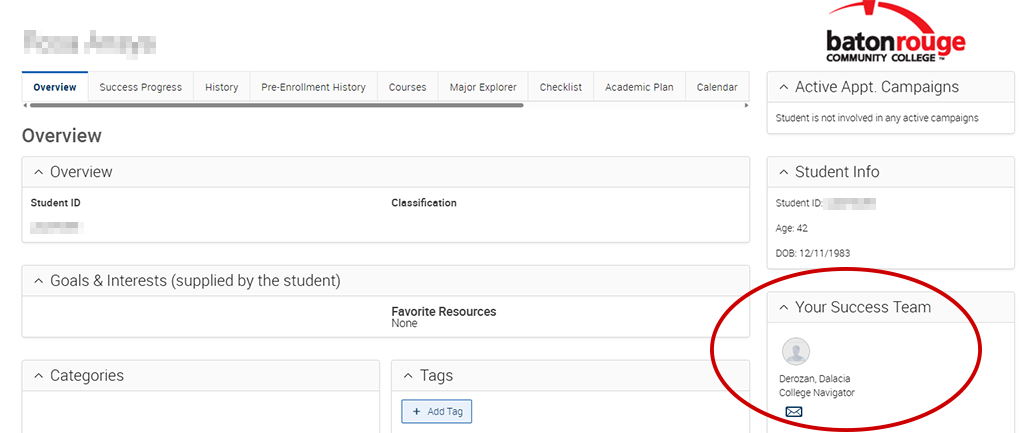This screenshot has height=433, width=1024.
Task: View the Checklist tab
Action: tap(561, 87)
